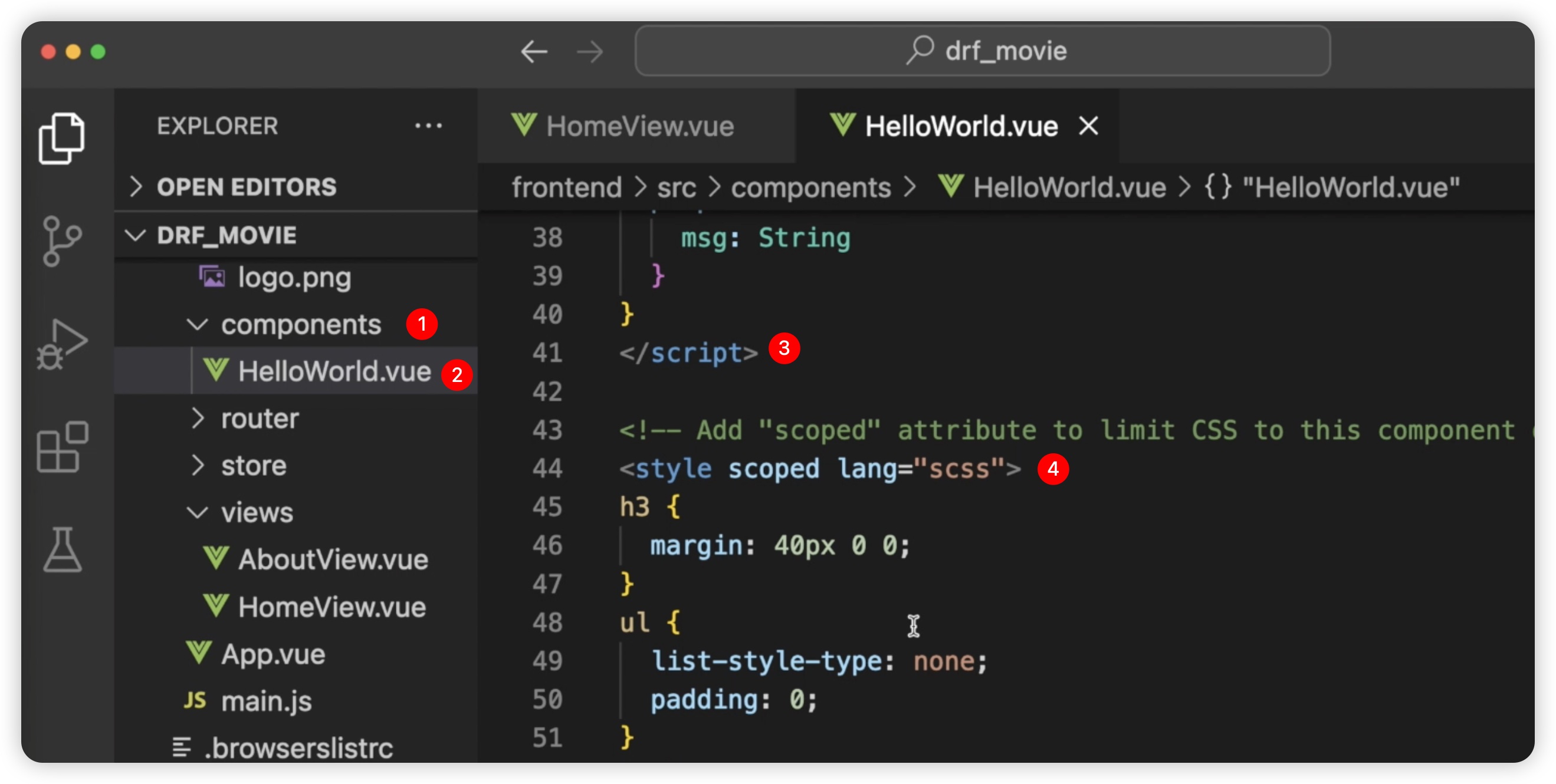Click the "h3 {" selector line

tap(650, 507)
